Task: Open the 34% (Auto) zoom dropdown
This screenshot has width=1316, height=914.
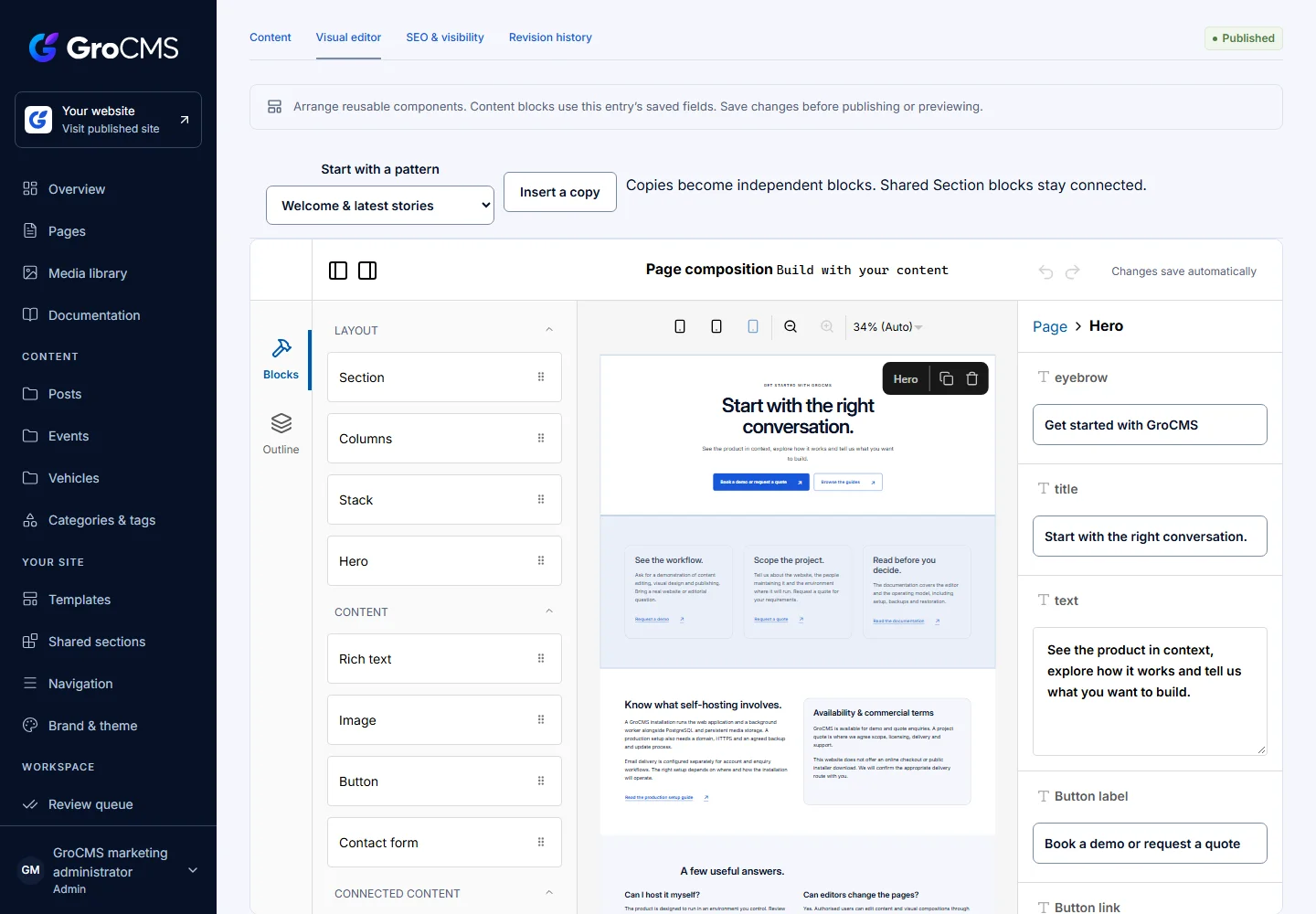Action: [887, 326]
